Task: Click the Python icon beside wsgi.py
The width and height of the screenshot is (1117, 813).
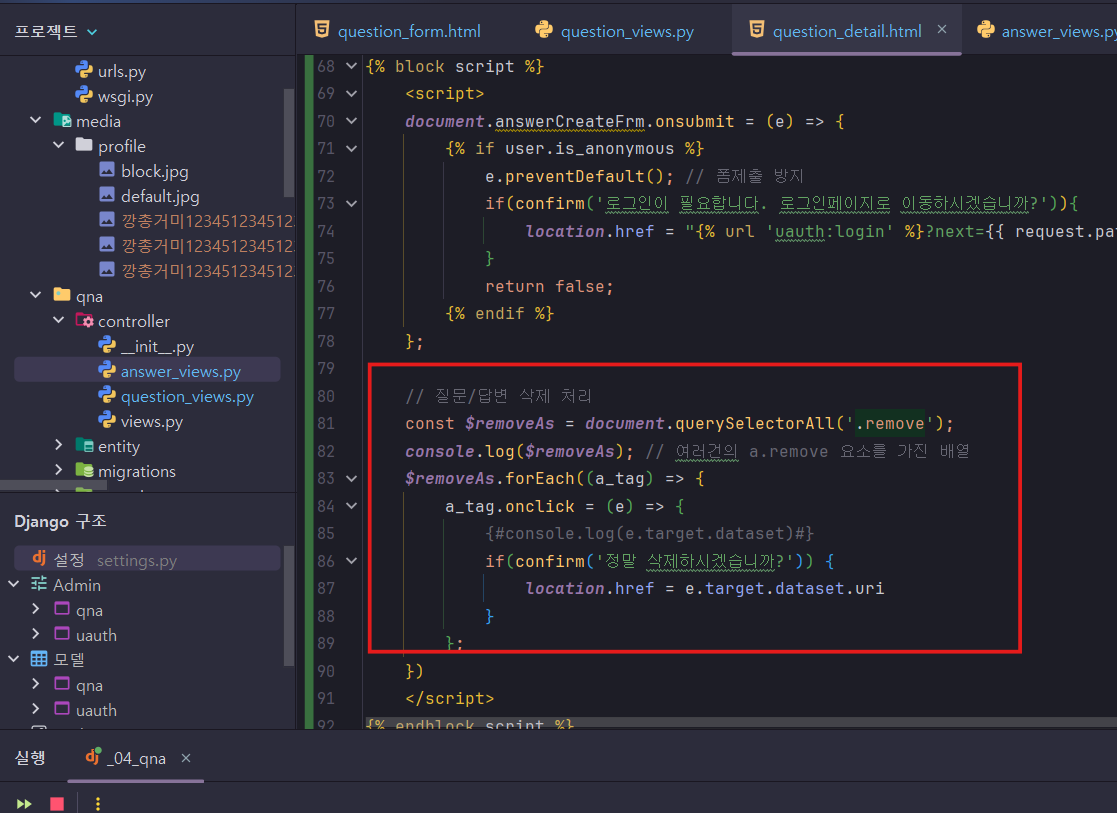Action: [84, 95]
